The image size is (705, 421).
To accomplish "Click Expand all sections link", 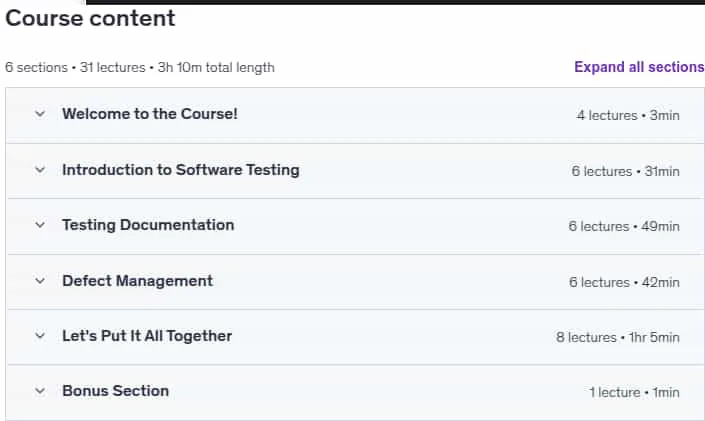I will click(639, 67).
